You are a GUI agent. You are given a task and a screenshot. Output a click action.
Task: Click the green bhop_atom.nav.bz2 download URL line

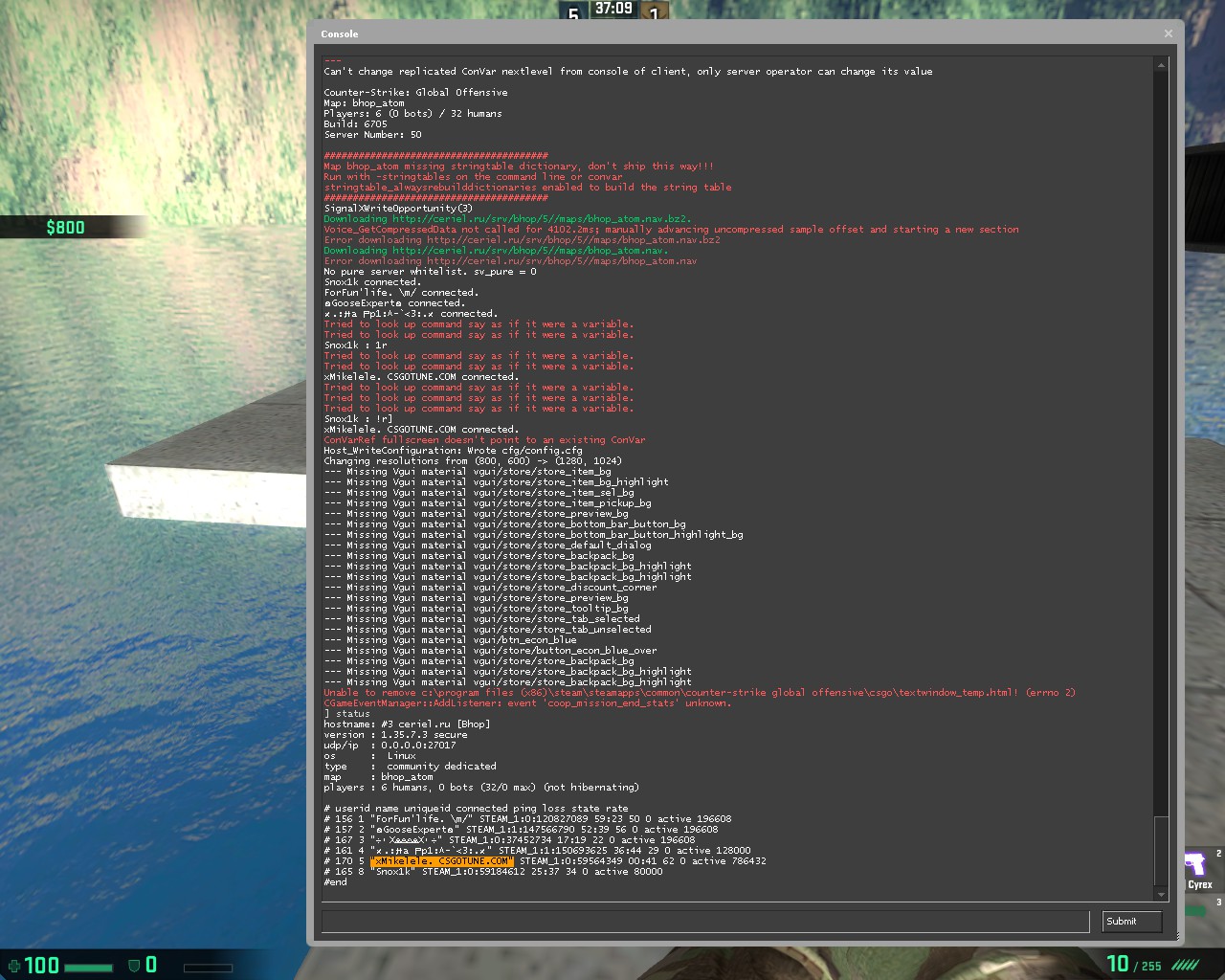pyautogui.click(x=507, y=219)
